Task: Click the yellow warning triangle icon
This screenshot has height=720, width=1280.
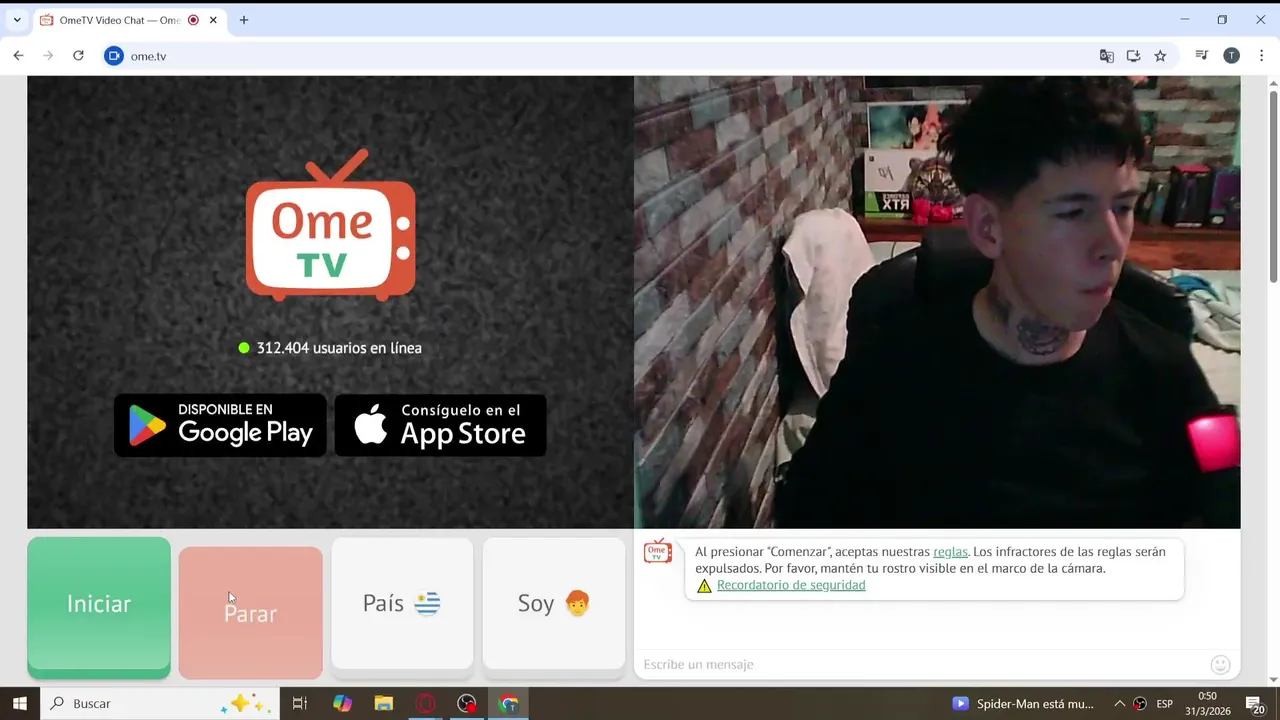Action: click(704, 586)
